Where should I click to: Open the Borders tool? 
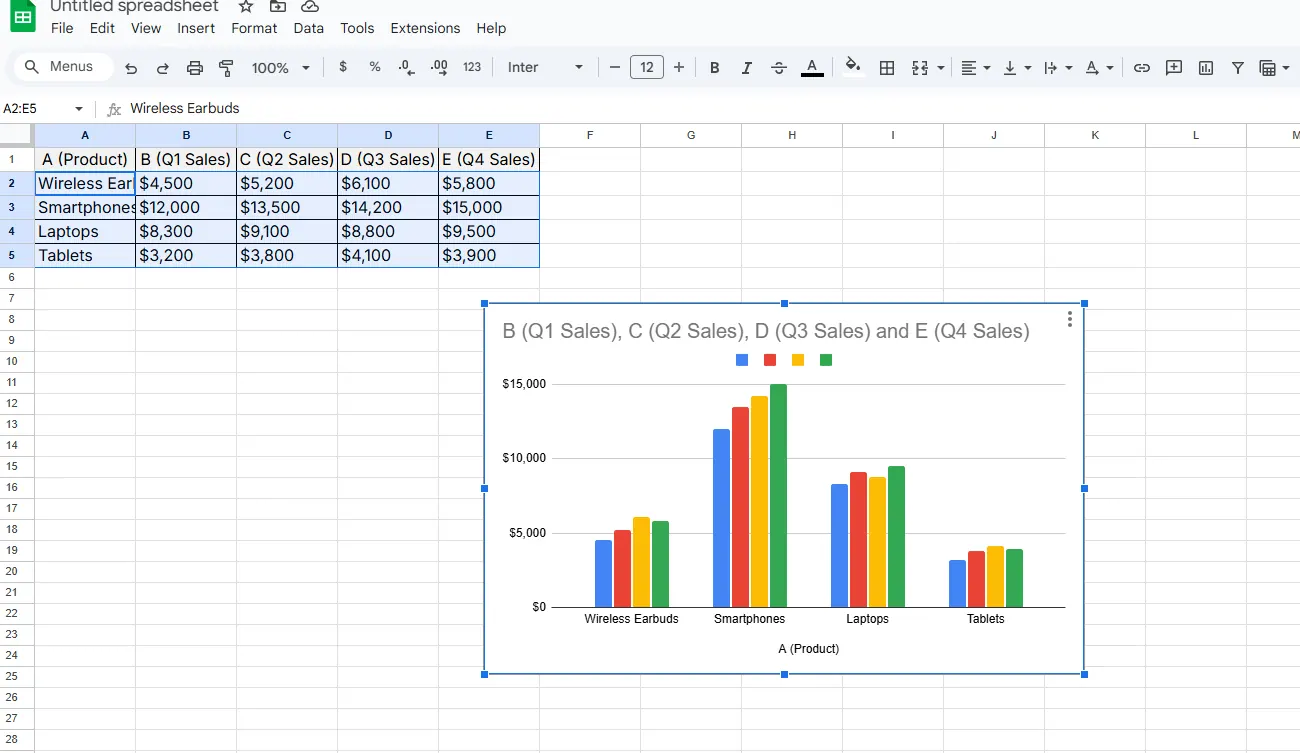886,68
